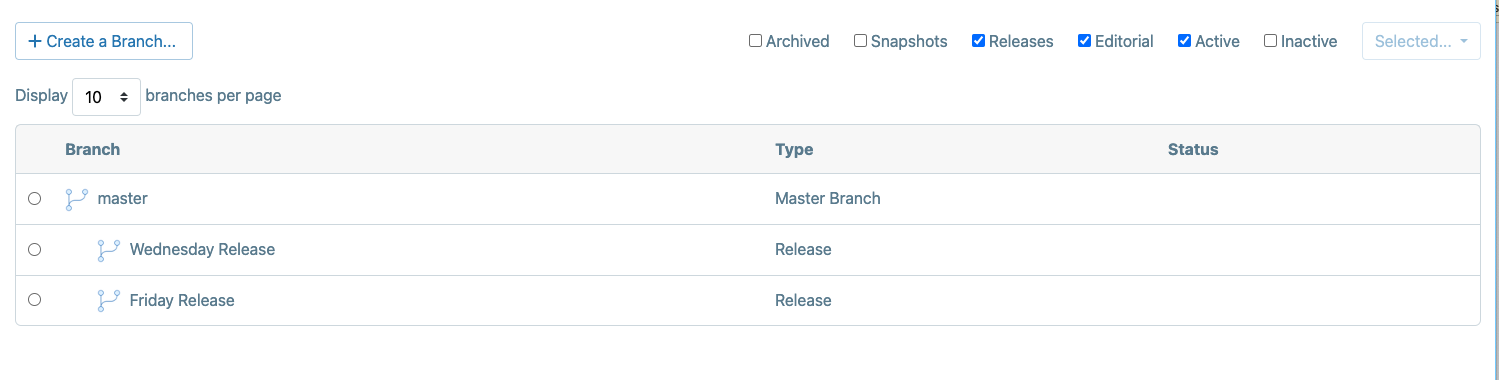Enable the Snapshots filter checkbox
Screen dimensions: 1499x380
coord(860,41)
